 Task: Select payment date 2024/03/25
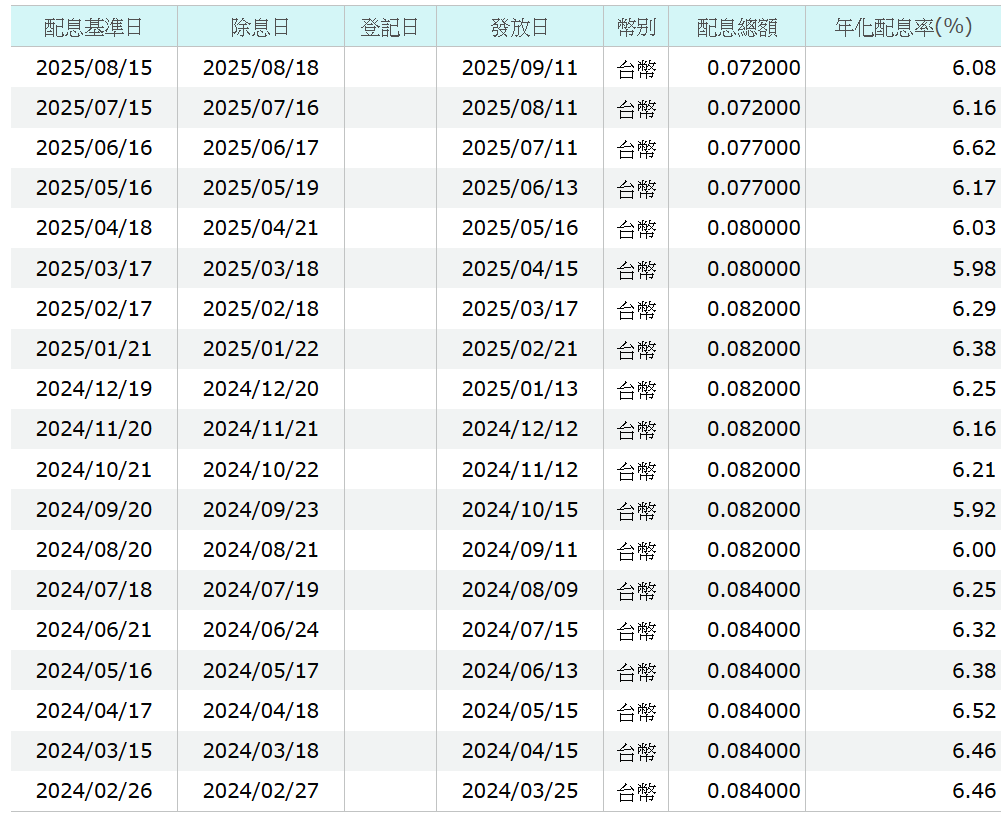pos(520,791)
